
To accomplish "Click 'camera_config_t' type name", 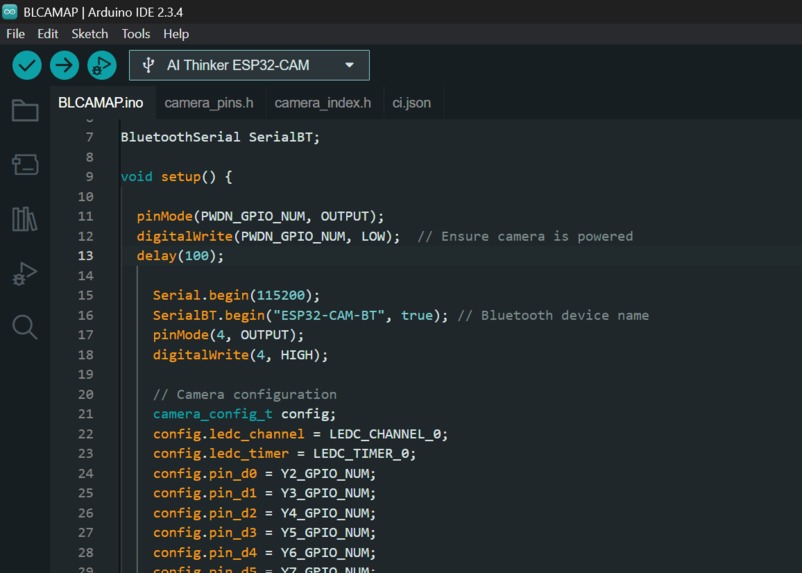I will pos(213,414).
